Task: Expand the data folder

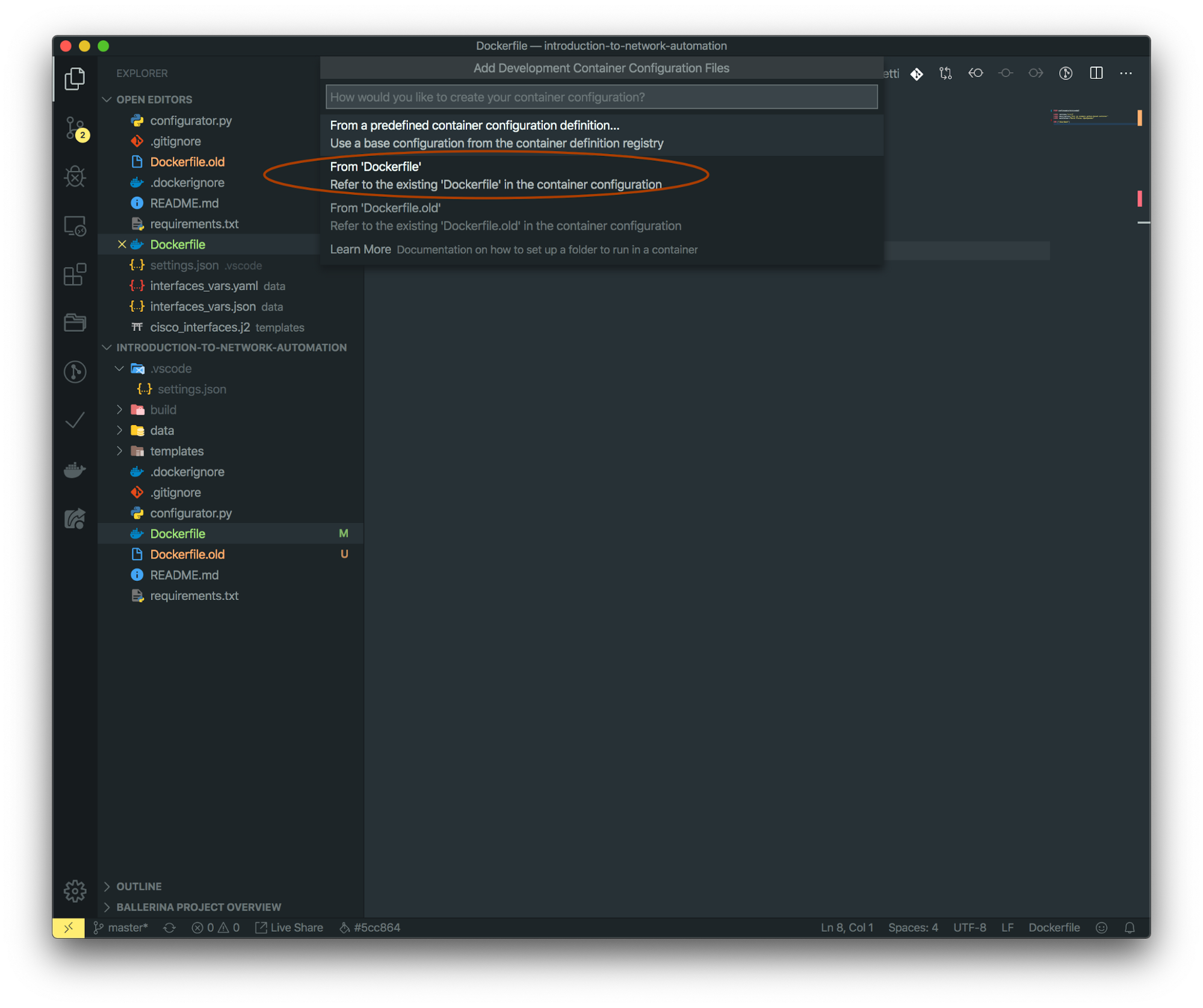Action: [x=120, y=430]
